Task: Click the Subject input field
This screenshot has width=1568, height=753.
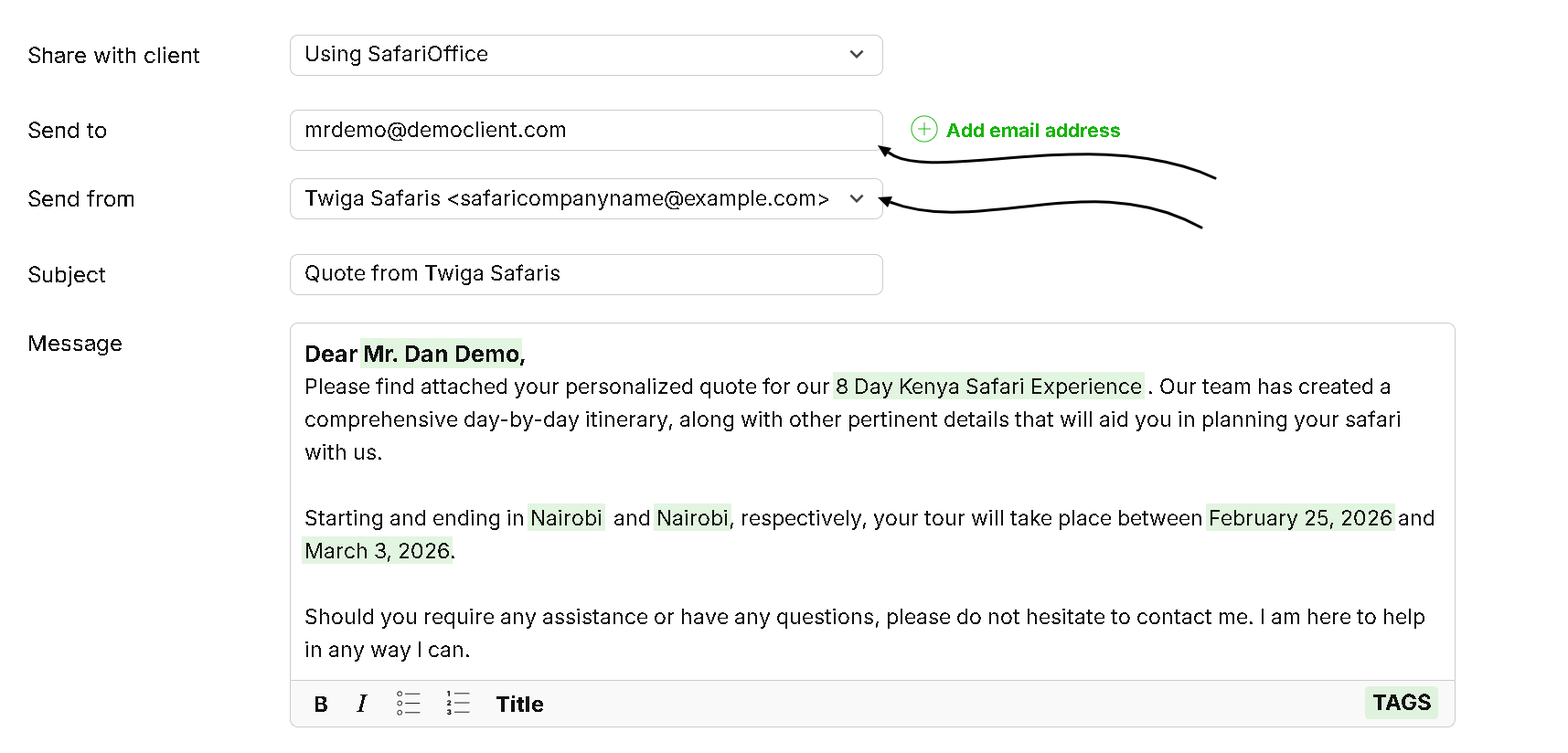Action: (585, 274)
